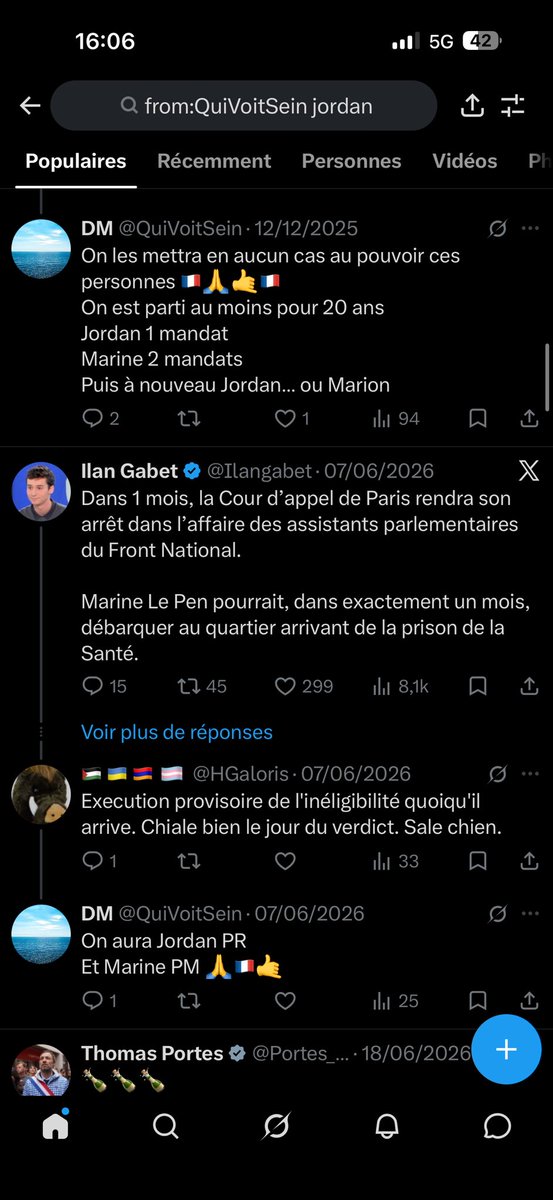Image resolution: width=553 pixels, height=1200 pixels.
Task: Compose new post with plus button
Action: click(x=506, y=1049)
